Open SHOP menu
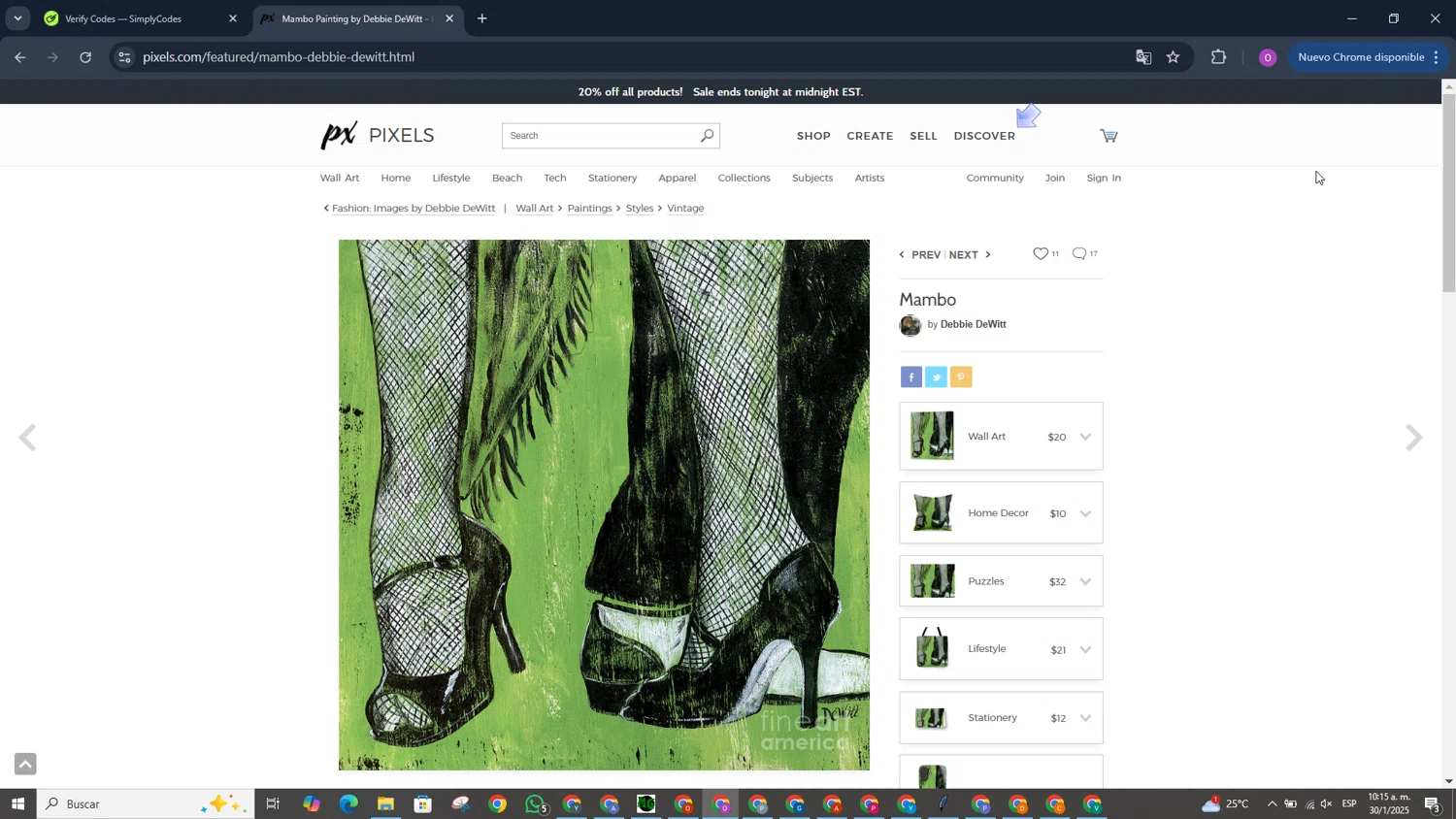 813,136
